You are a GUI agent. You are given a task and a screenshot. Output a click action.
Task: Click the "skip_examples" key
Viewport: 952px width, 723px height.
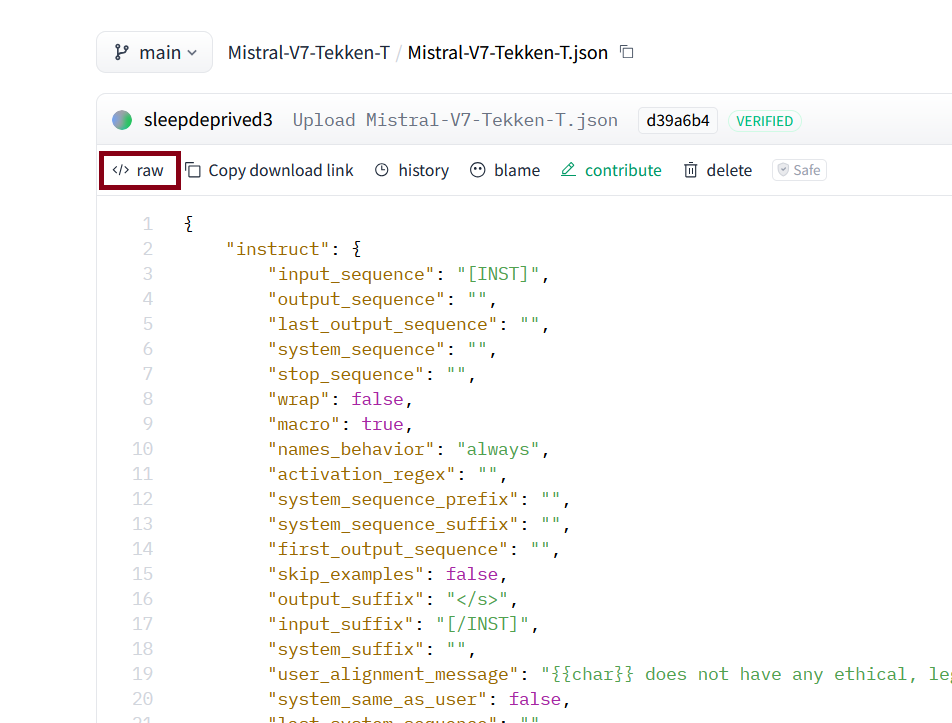[x=345, y=574]
